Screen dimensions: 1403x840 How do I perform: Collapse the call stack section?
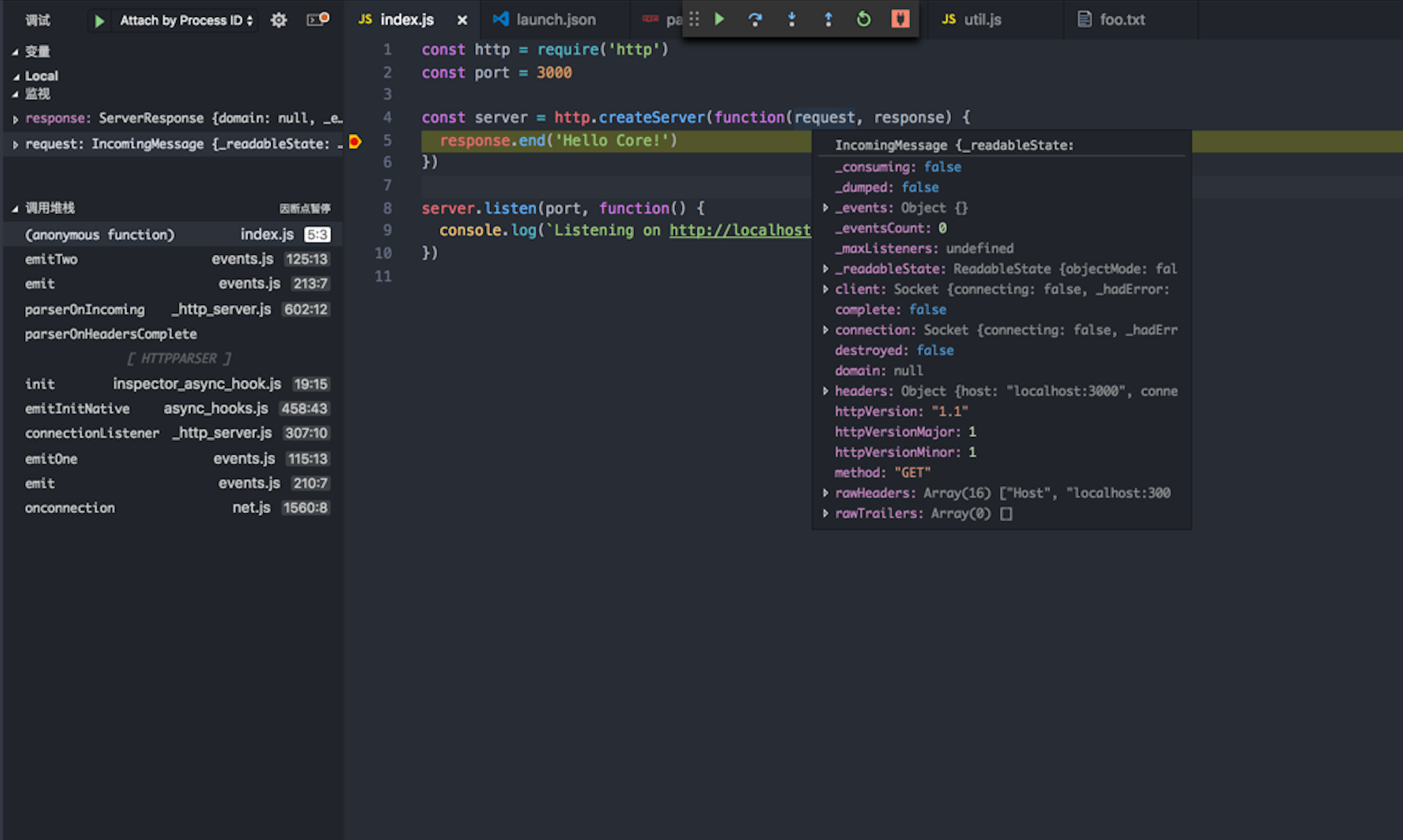[15, 209]
